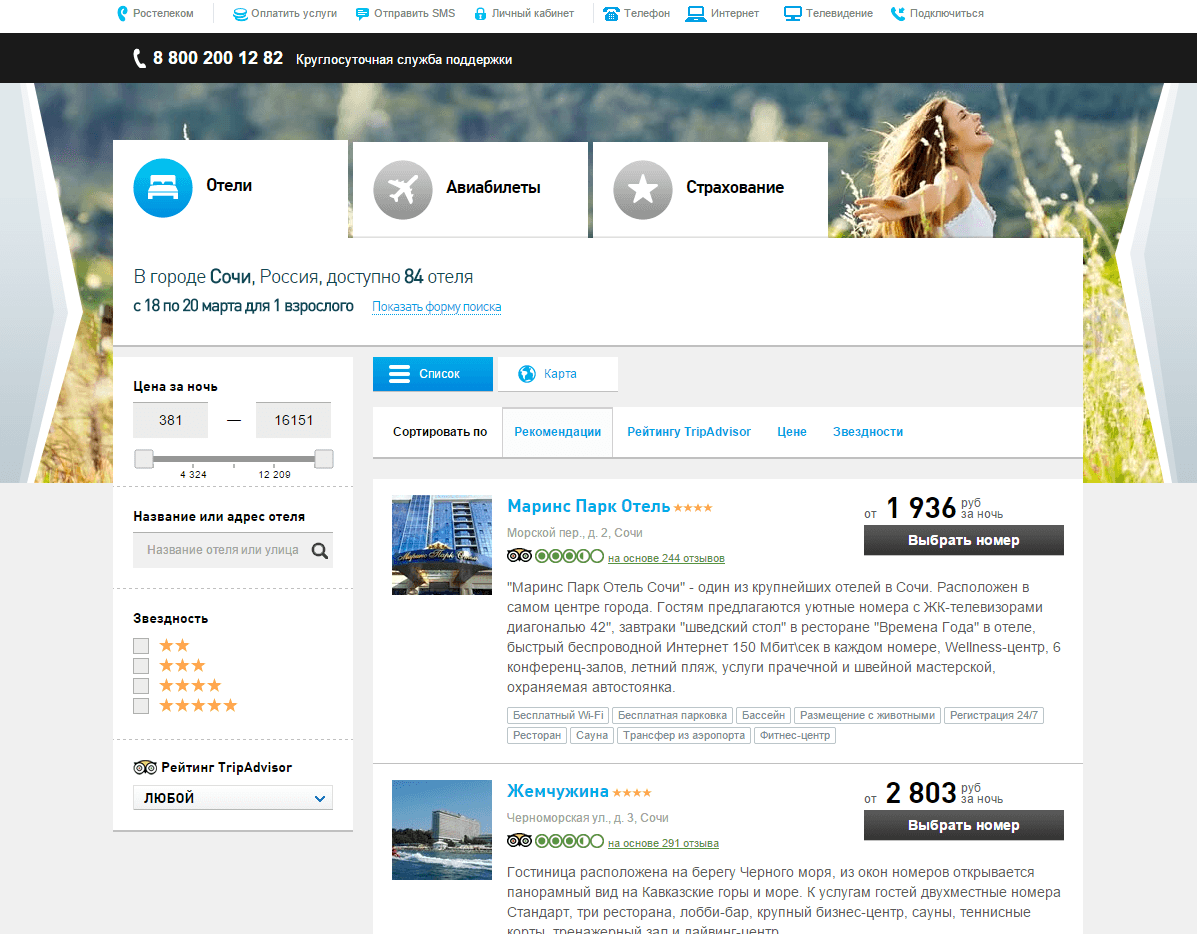The height and width of the screenshot is (934, 1197).
Task: Open the Маринс Парк Отель photo thumbnail
Action: click(x=442, y=545)
